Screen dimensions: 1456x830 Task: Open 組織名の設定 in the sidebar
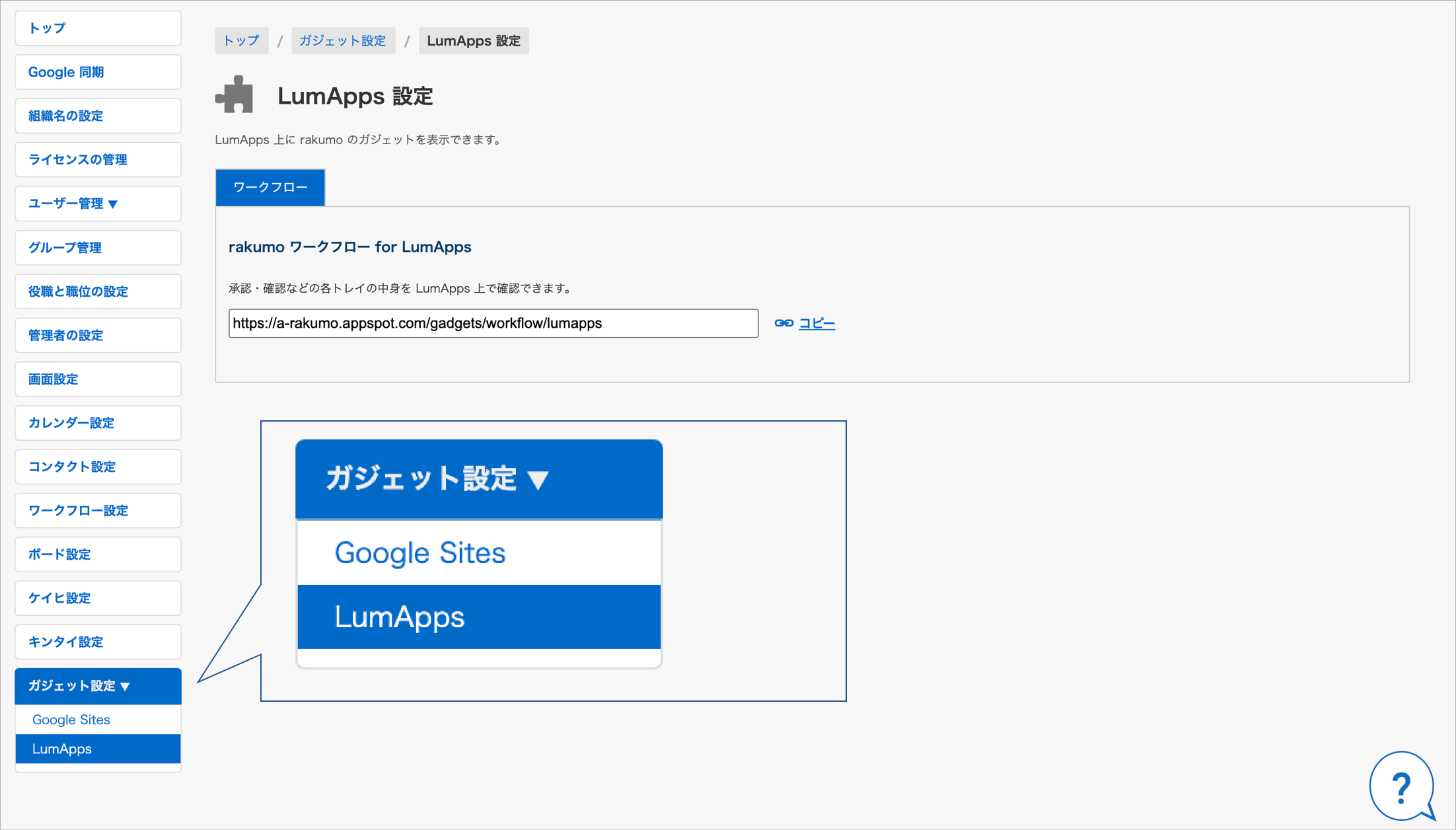coord(98,116)
